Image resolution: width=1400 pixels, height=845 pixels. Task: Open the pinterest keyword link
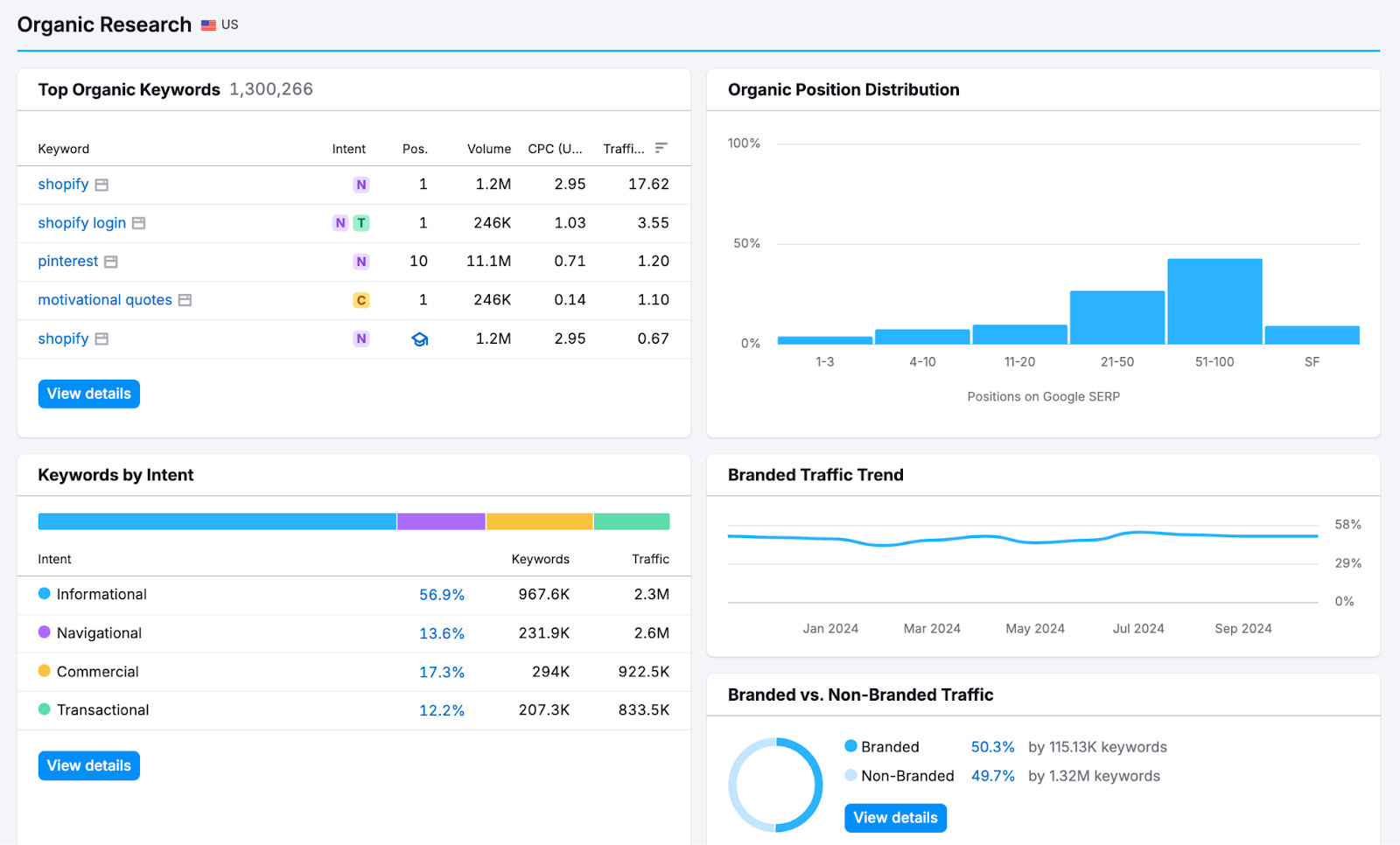point(68,262)
